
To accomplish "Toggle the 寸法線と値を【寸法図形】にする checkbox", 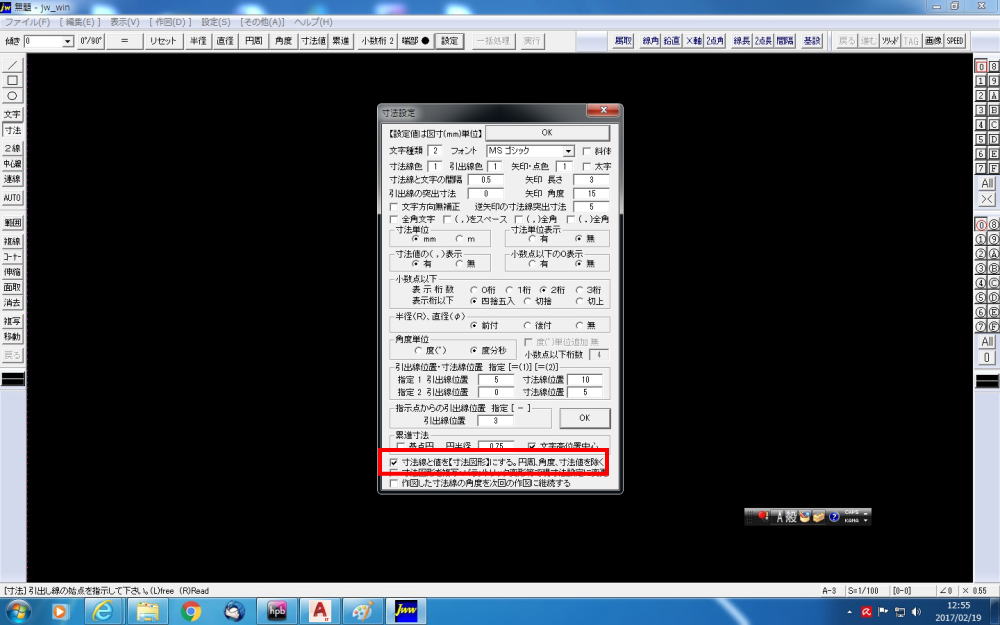I will click(x=393, y=462).
